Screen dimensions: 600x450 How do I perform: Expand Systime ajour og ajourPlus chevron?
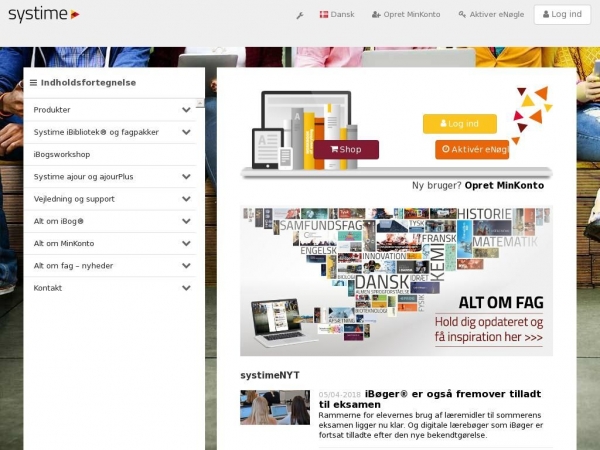186,177
